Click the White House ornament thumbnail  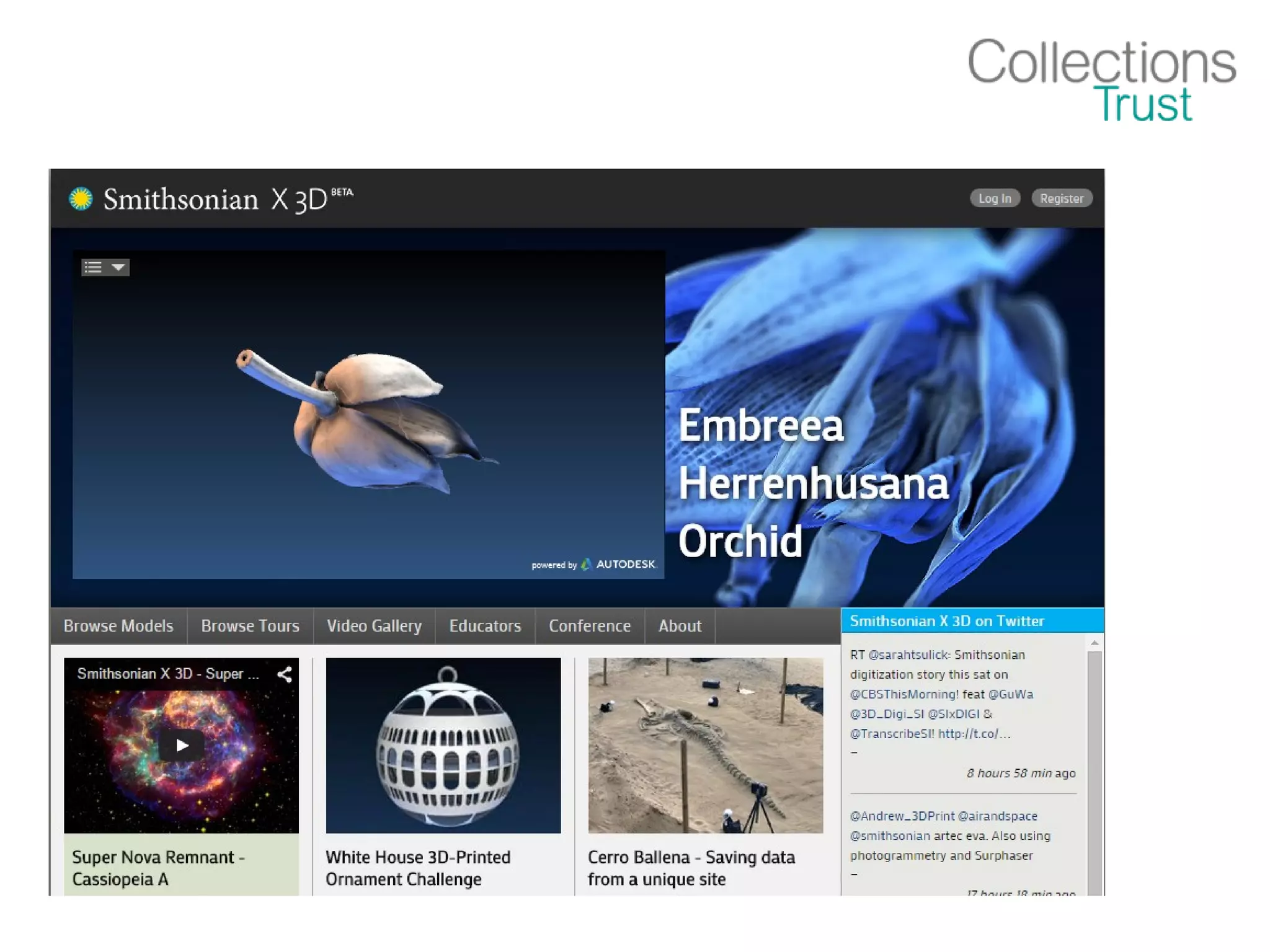coord(443,745)
